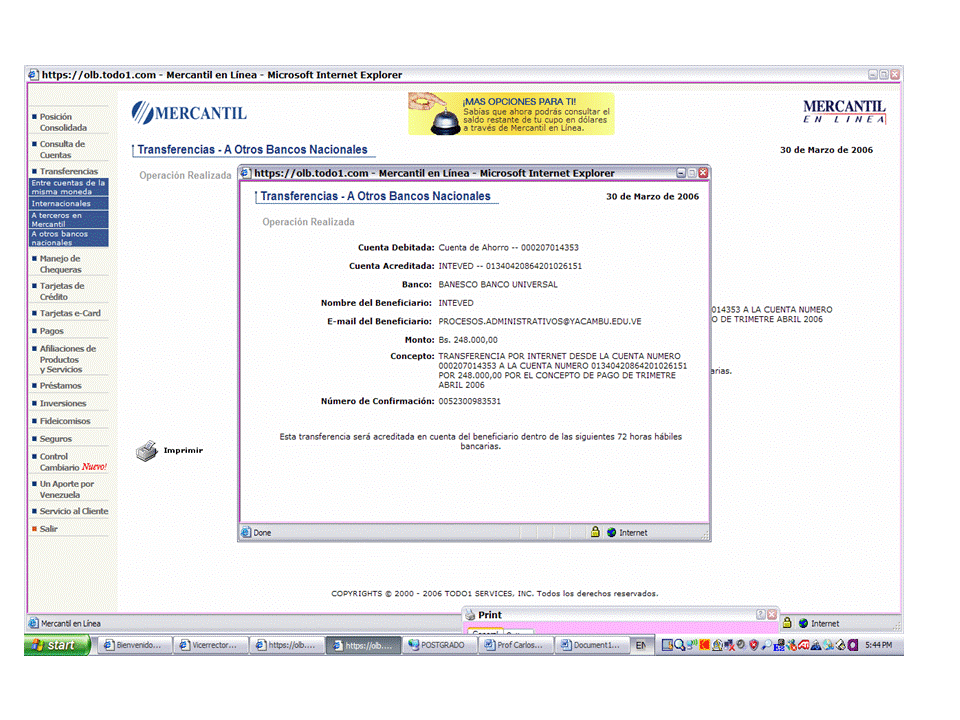Click the 72 horas hábiles notice text

click(x=481, y=441)
